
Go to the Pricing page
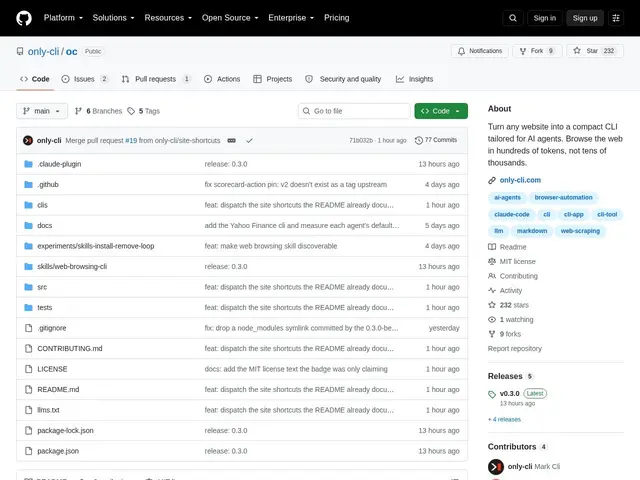coord(336,18)
